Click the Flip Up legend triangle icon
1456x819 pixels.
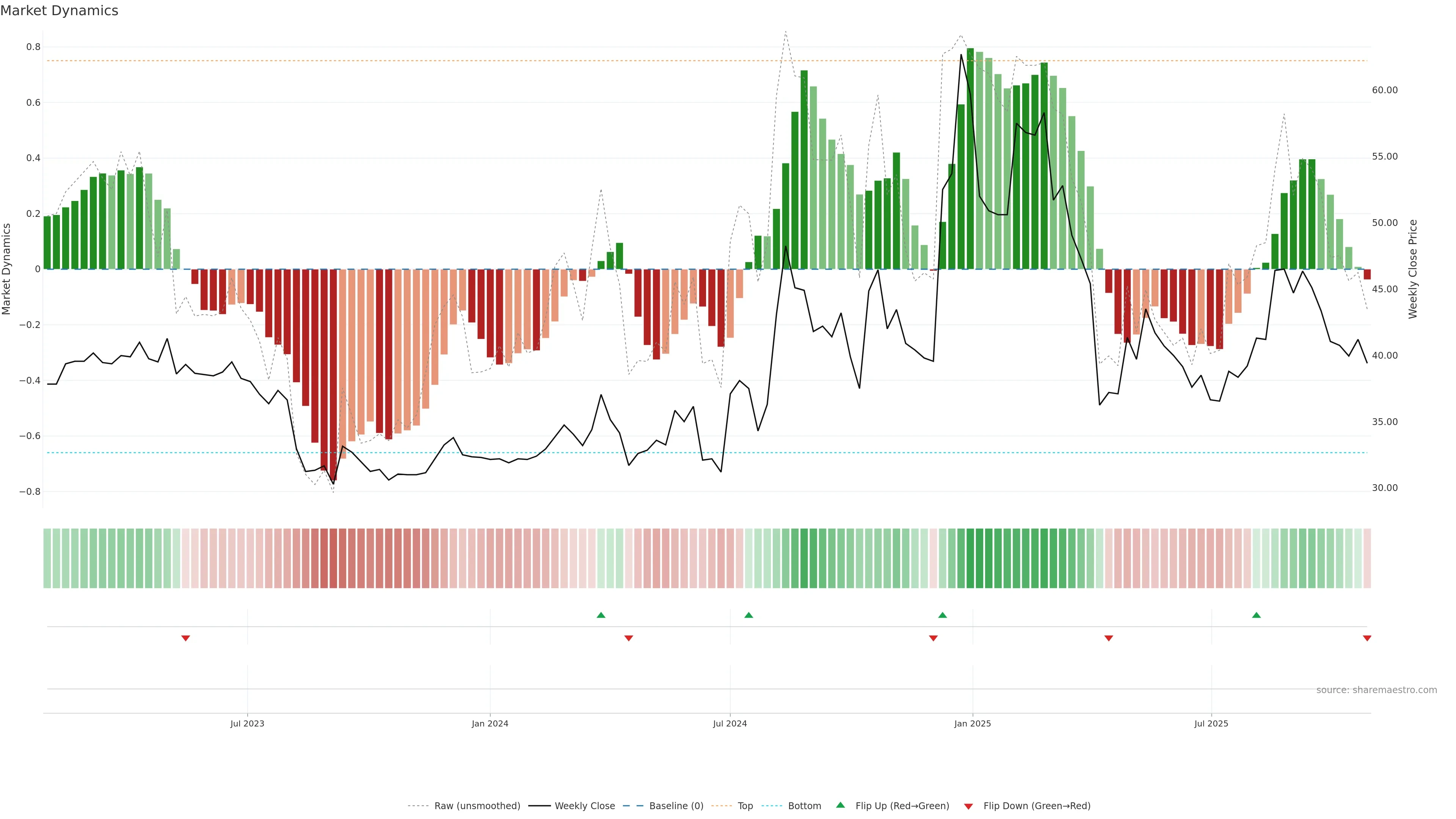841,805
